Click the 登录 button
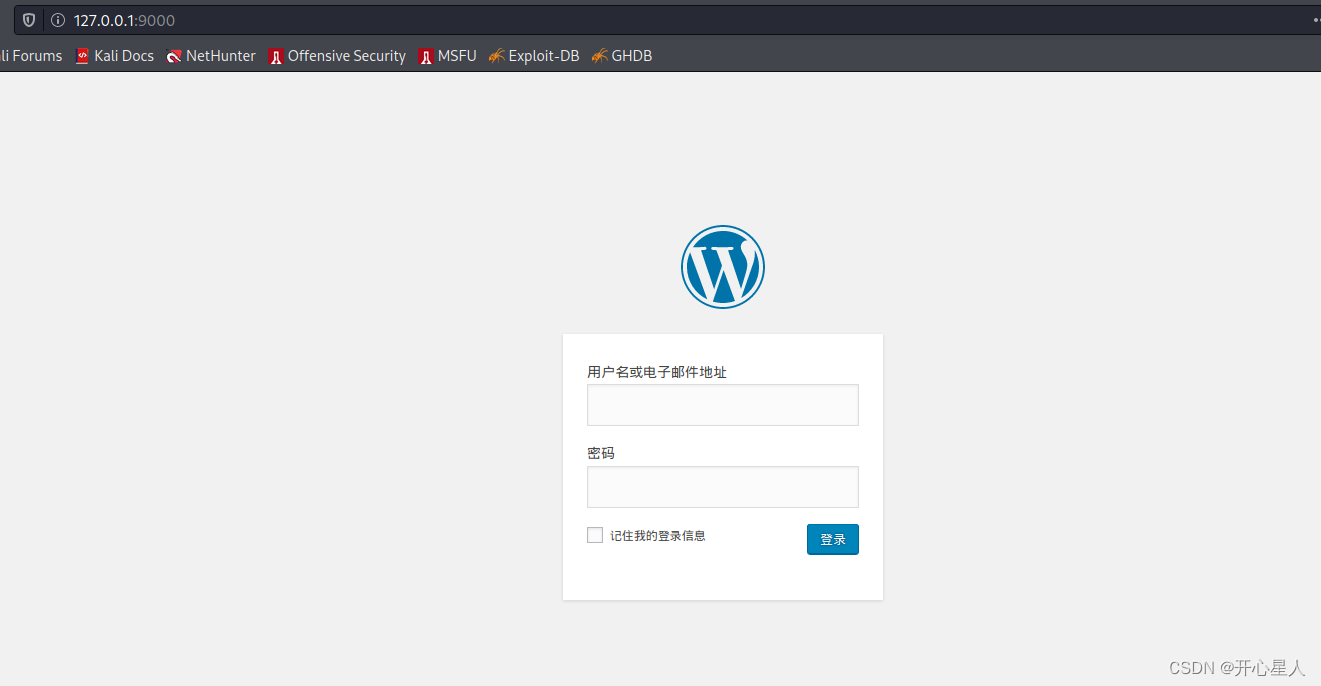This screenshot has width=1321, height=686. coord(832,539)
